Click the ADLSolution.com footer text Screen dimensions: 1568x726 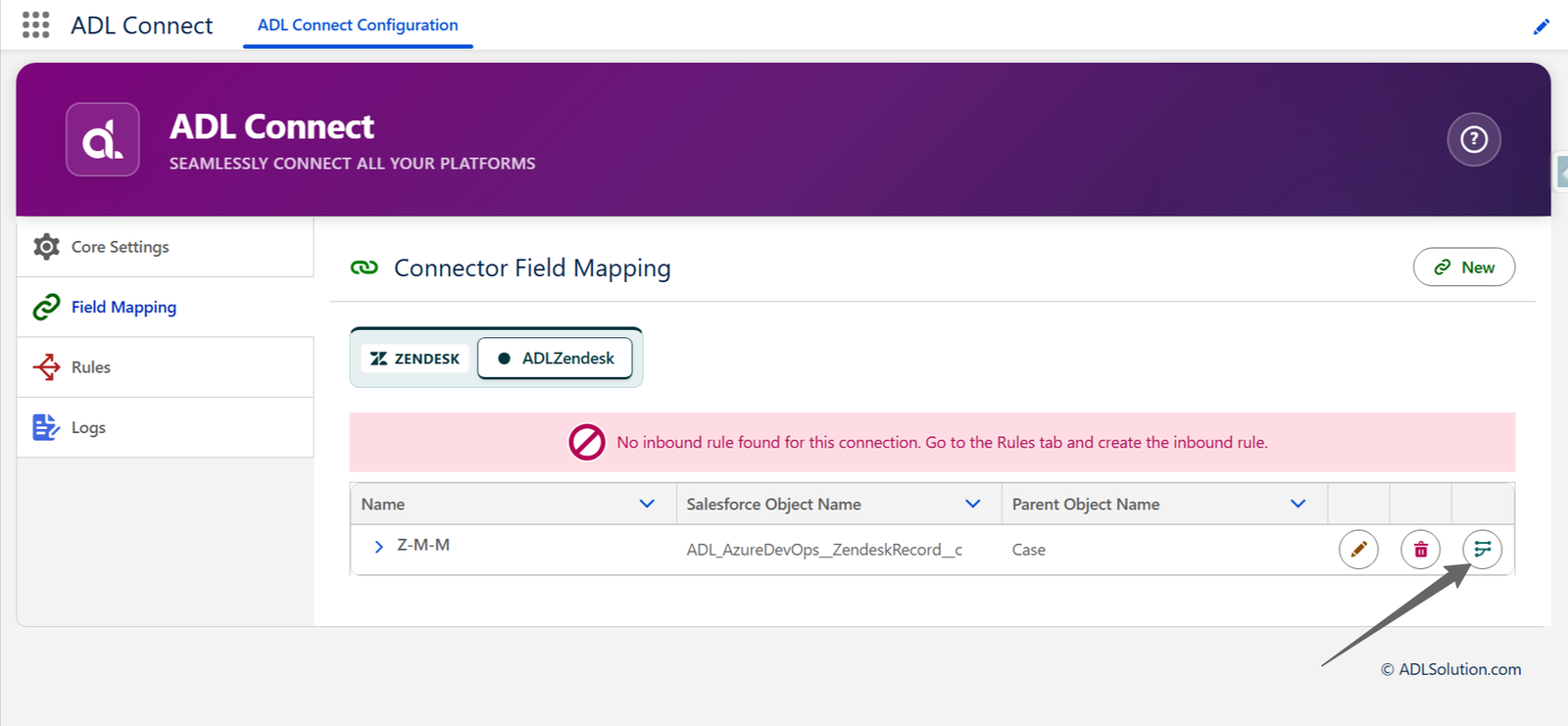(1451, 669)
